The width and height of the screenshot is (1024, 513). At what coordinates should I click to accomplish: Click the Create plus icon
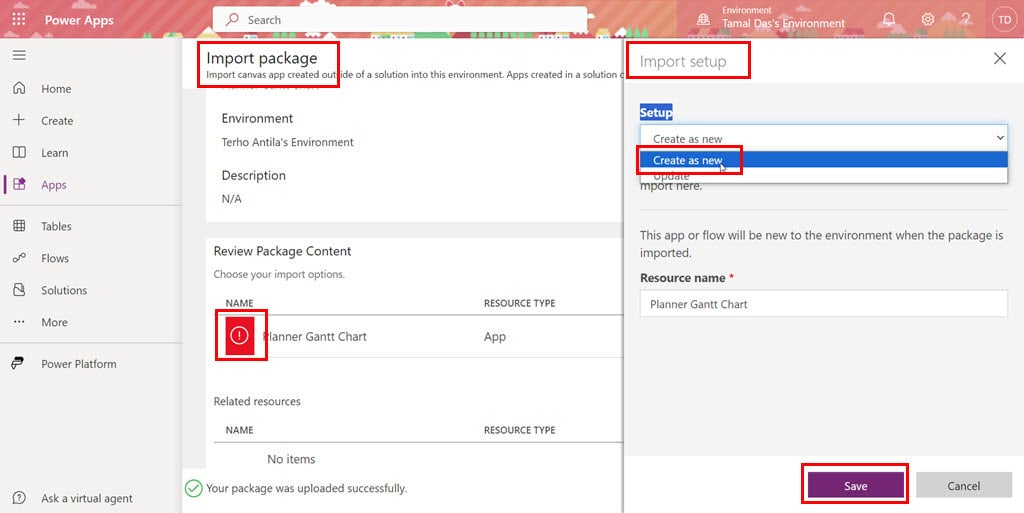point(19,120)
